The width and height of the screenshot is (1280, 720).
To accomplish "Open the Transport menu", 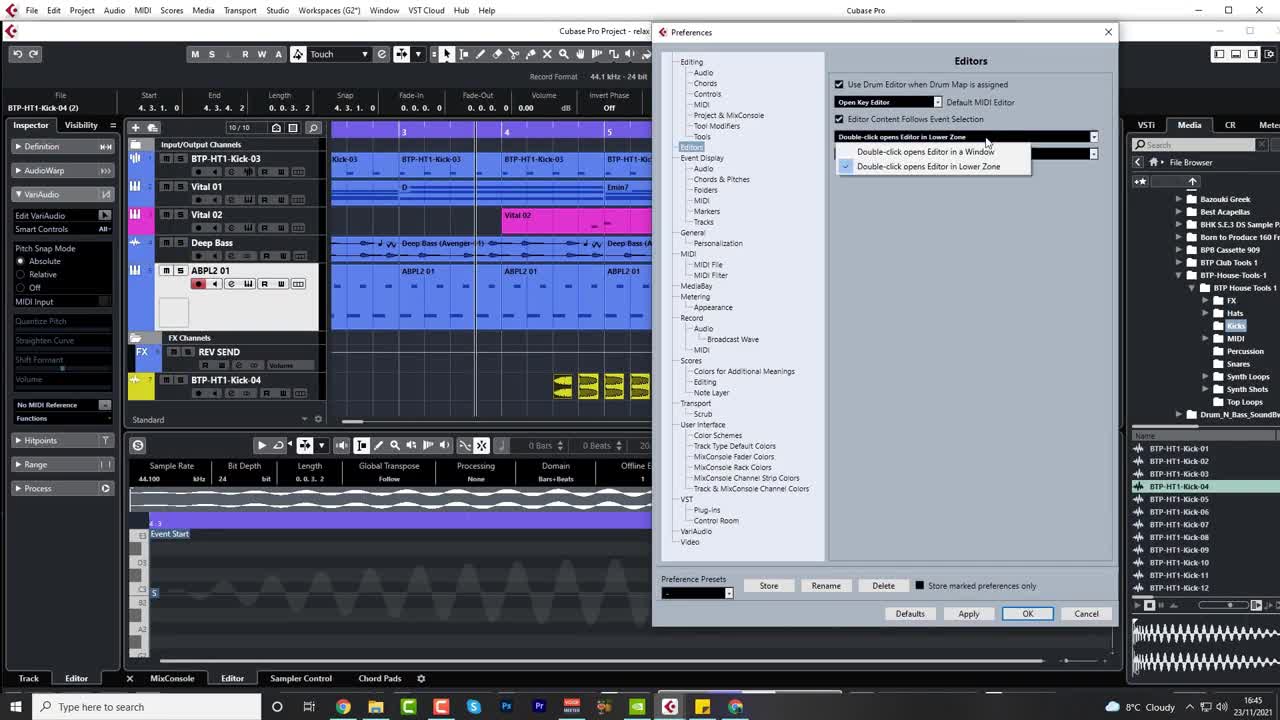I will [240, 10].
